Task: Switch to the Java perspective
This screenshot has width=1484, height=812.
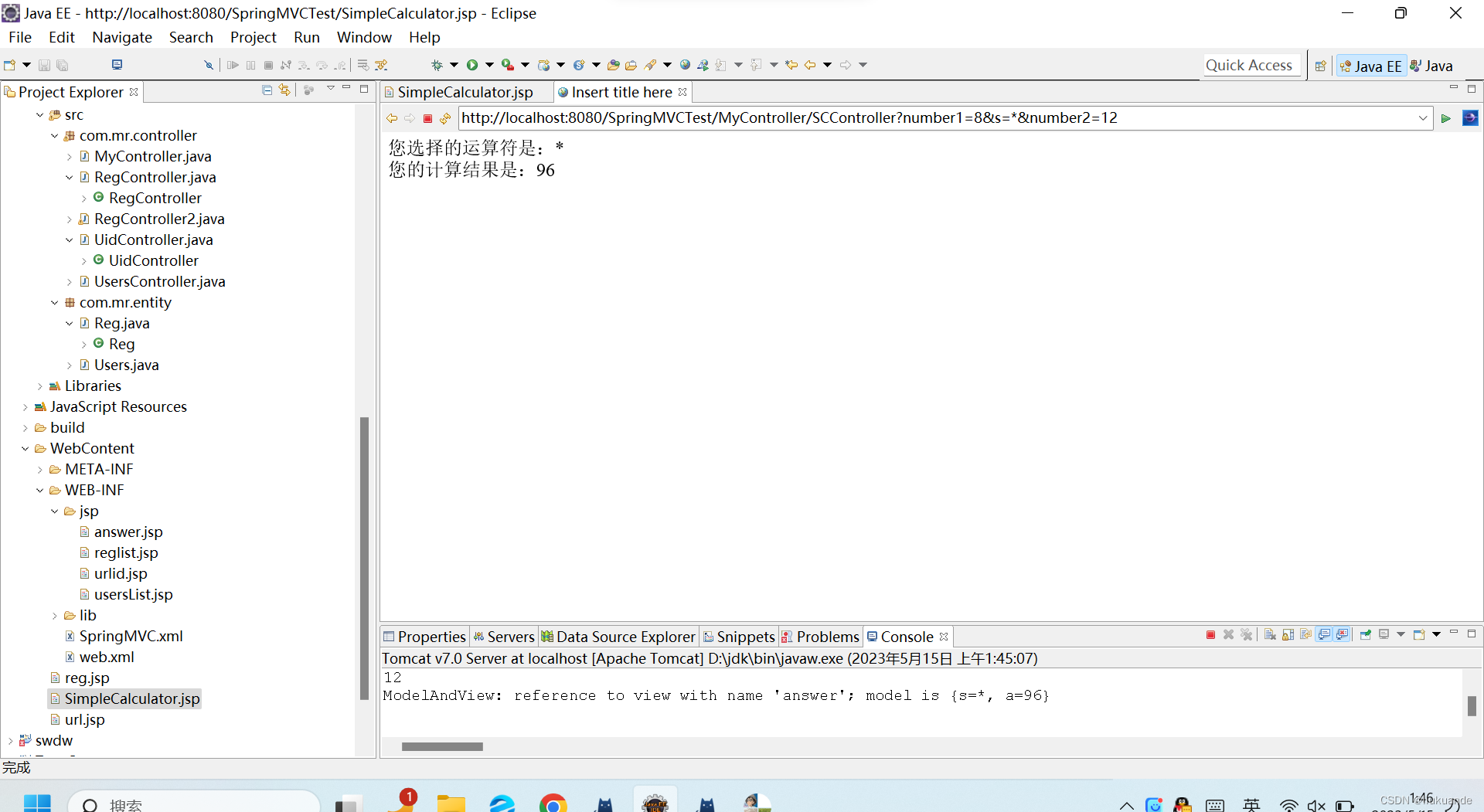Action: coord(1431,66)
